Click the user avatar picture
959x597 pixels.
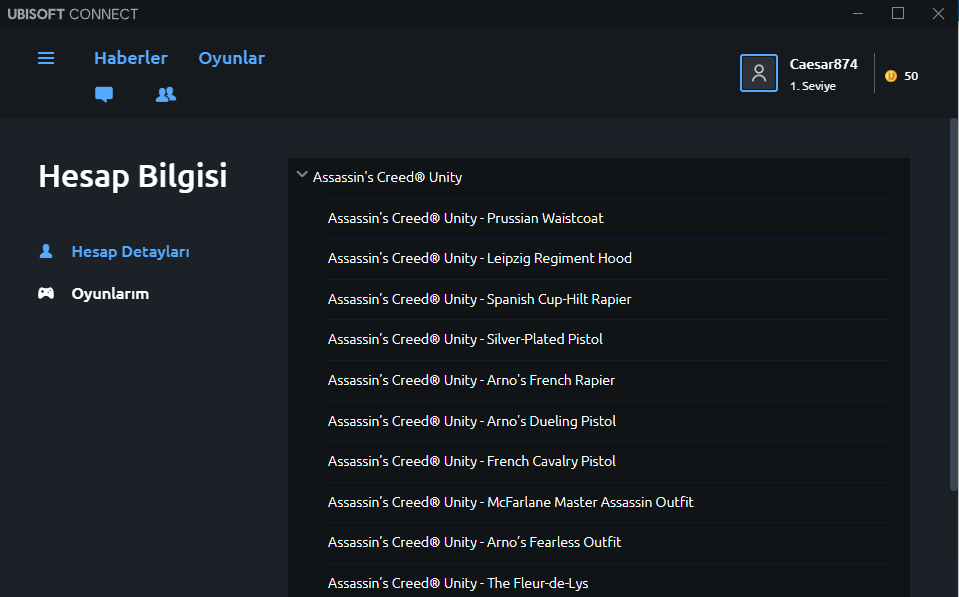tap(758, 73)
